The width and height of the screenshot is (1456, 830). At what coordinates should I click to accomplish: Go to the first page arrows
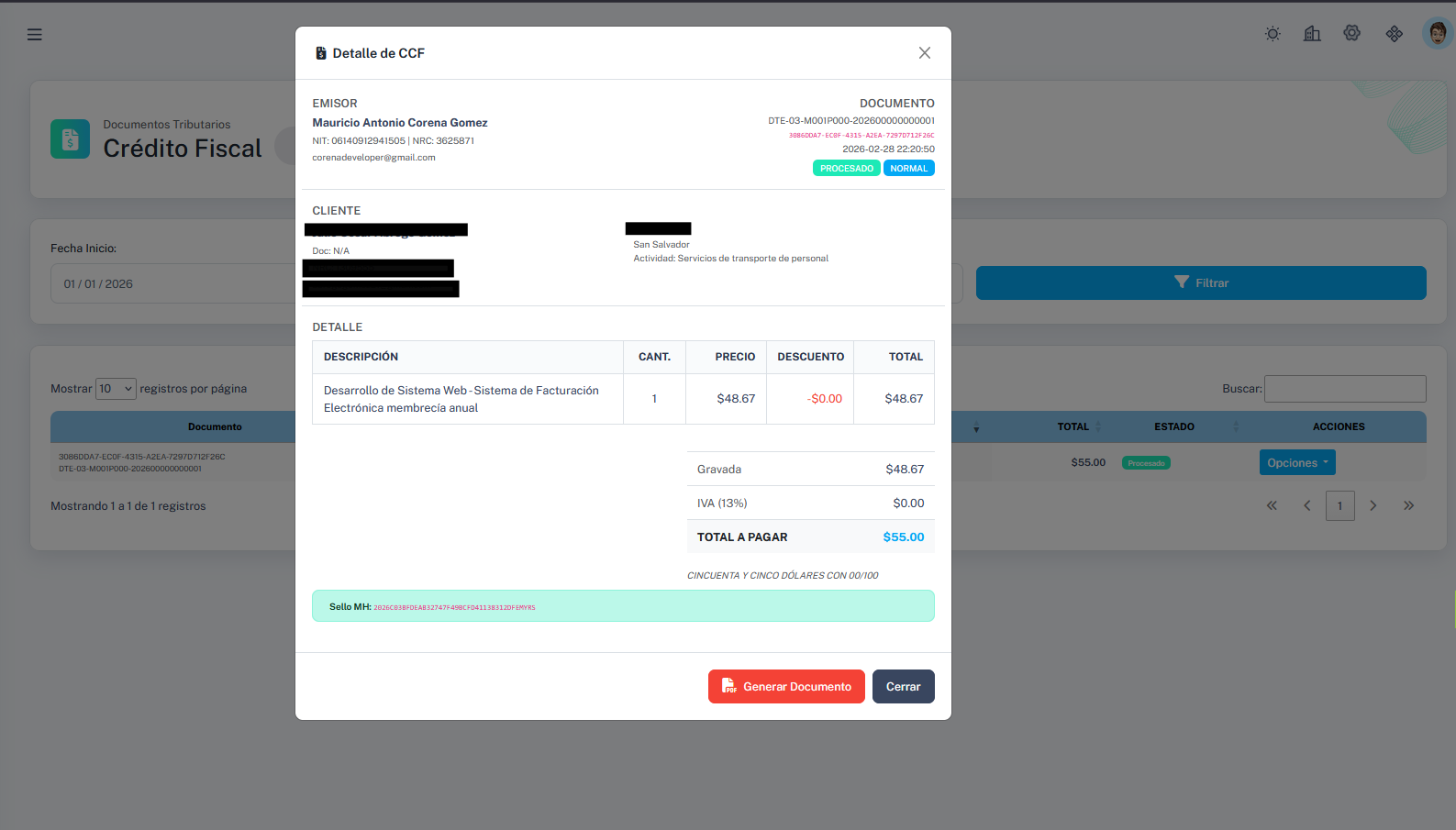1272,505
